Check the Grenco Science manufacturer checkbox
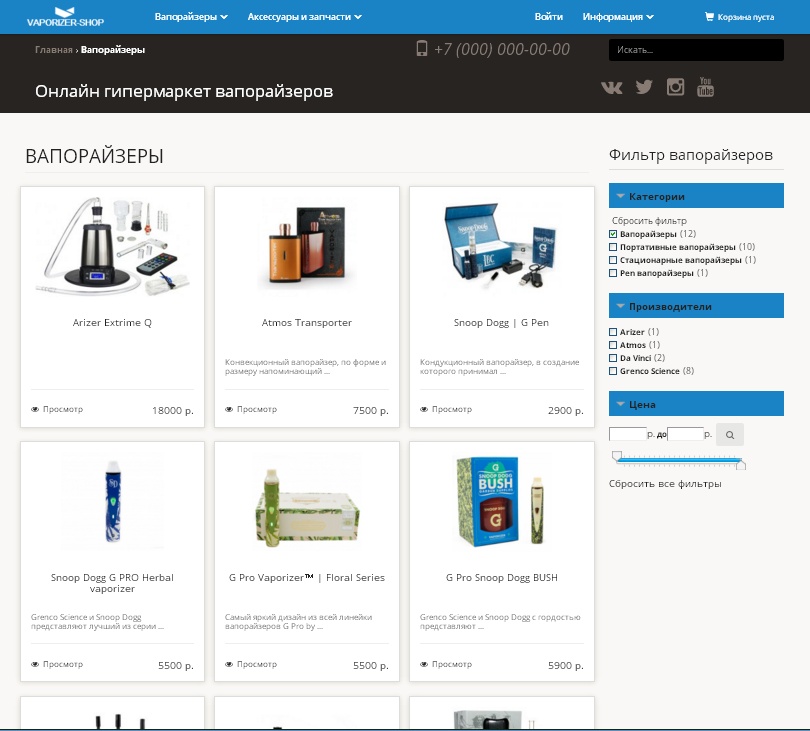The image size is (810, 731). (613, 370)
